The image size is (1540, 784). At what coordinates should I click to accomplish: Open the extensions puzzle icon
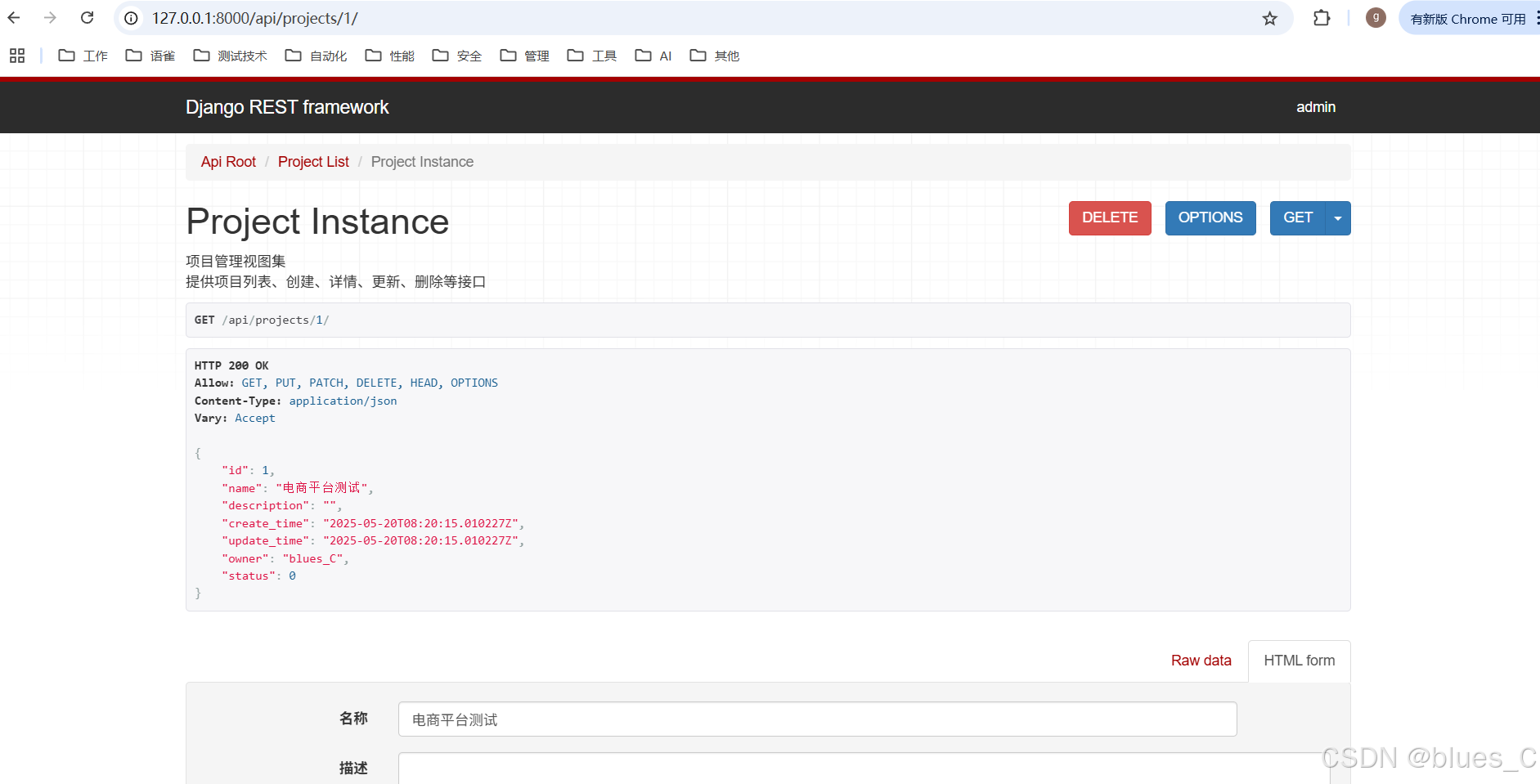1322,18
